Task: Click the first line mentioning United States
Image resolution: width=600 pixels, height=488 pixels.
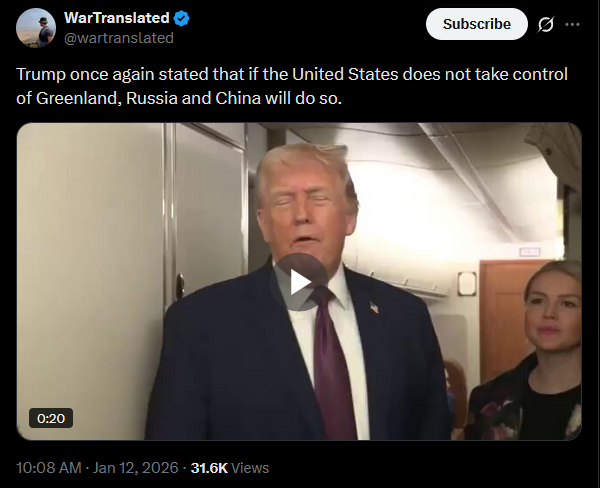Action: 292,74
